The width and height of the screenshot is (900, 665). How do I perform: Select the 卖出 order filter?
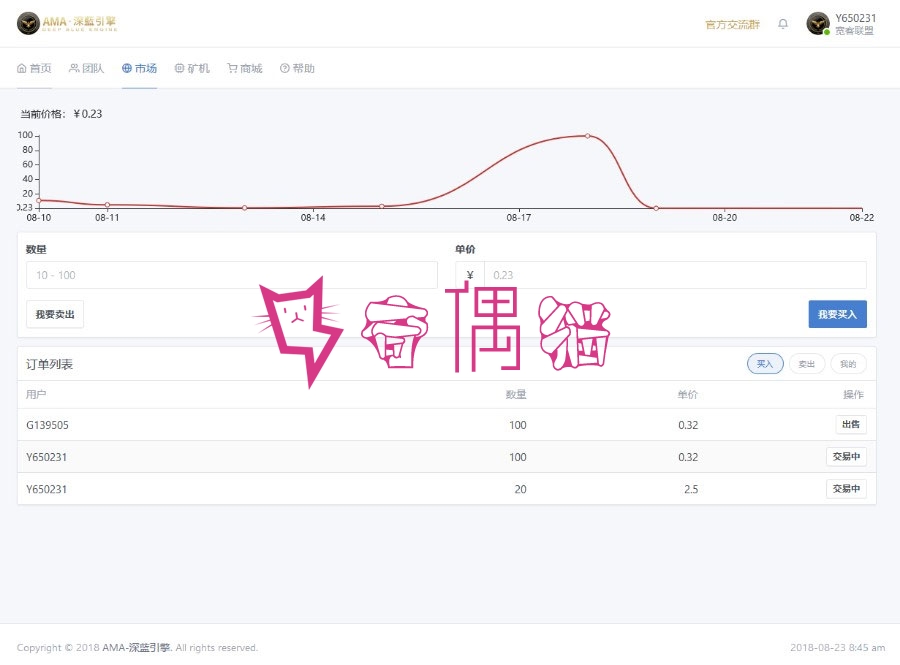click(x=806, y=364)
